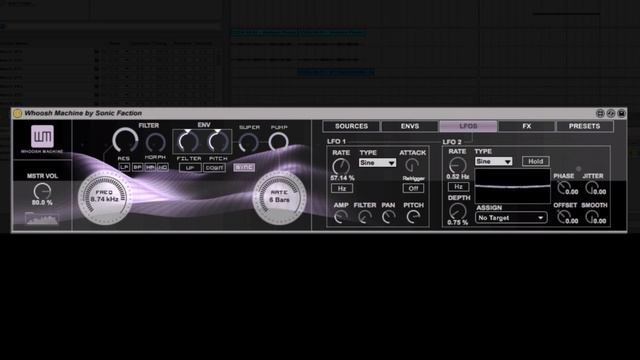Click the master output level meter display
This screenshot has width=640, height=360.
(42, 219)
